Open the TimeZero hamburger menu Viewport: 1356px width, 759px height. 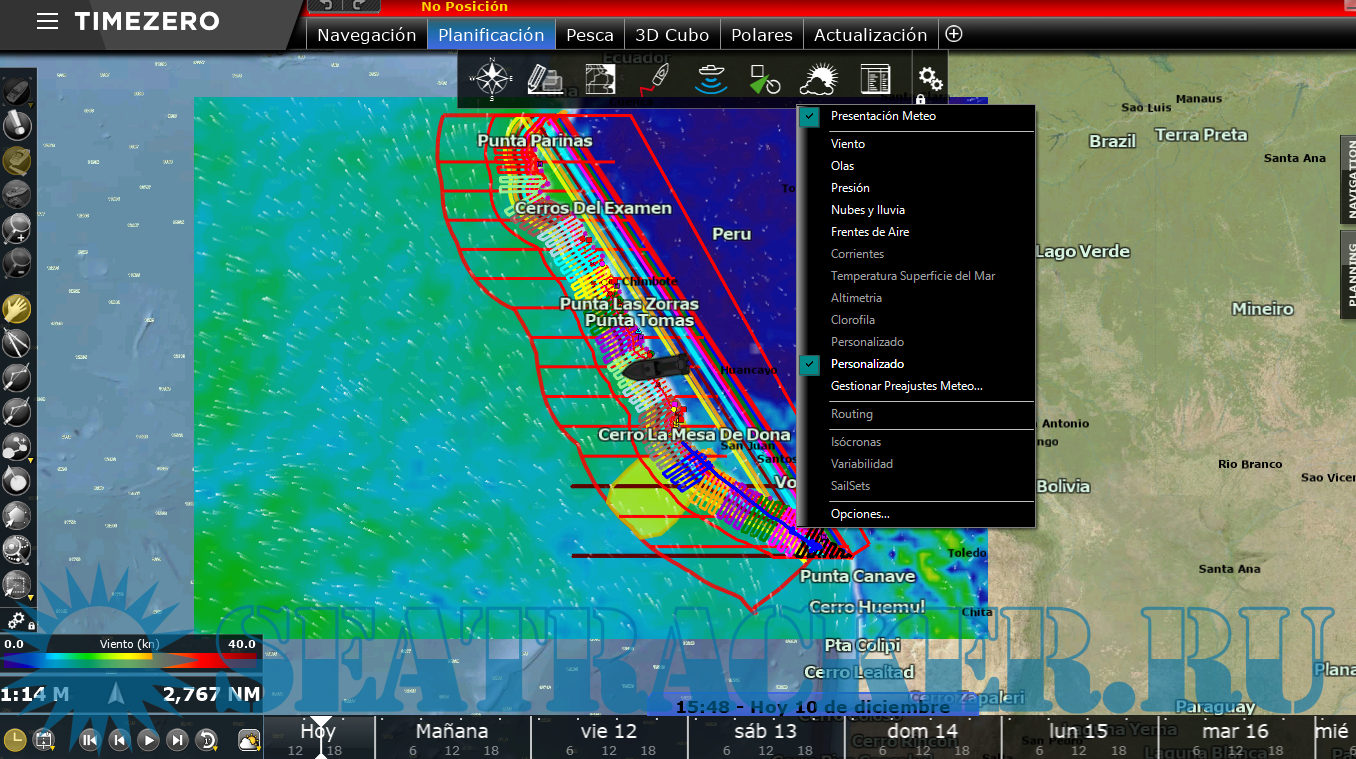[47, 22]
